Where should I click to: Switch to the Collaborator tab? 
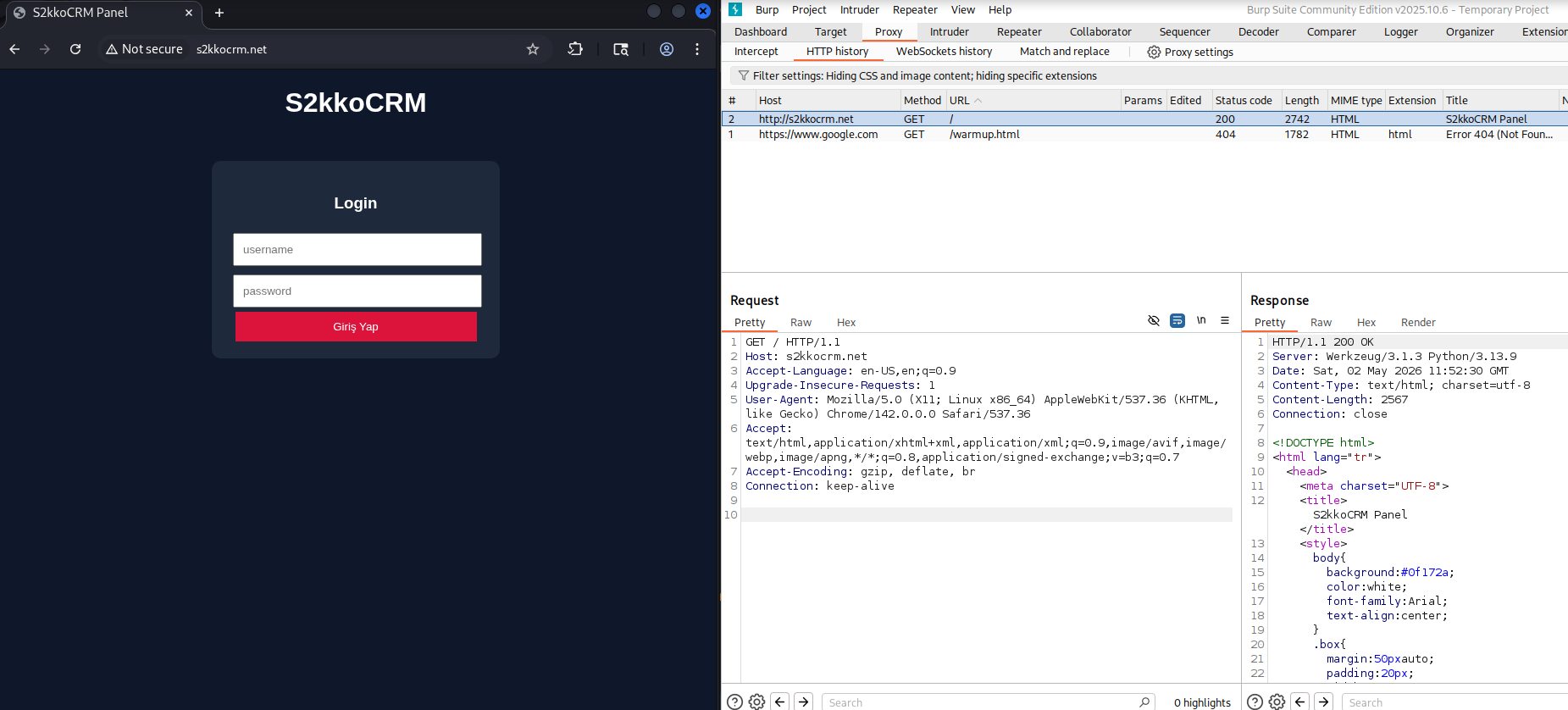pyautogui.click(x=1100, y=32)
